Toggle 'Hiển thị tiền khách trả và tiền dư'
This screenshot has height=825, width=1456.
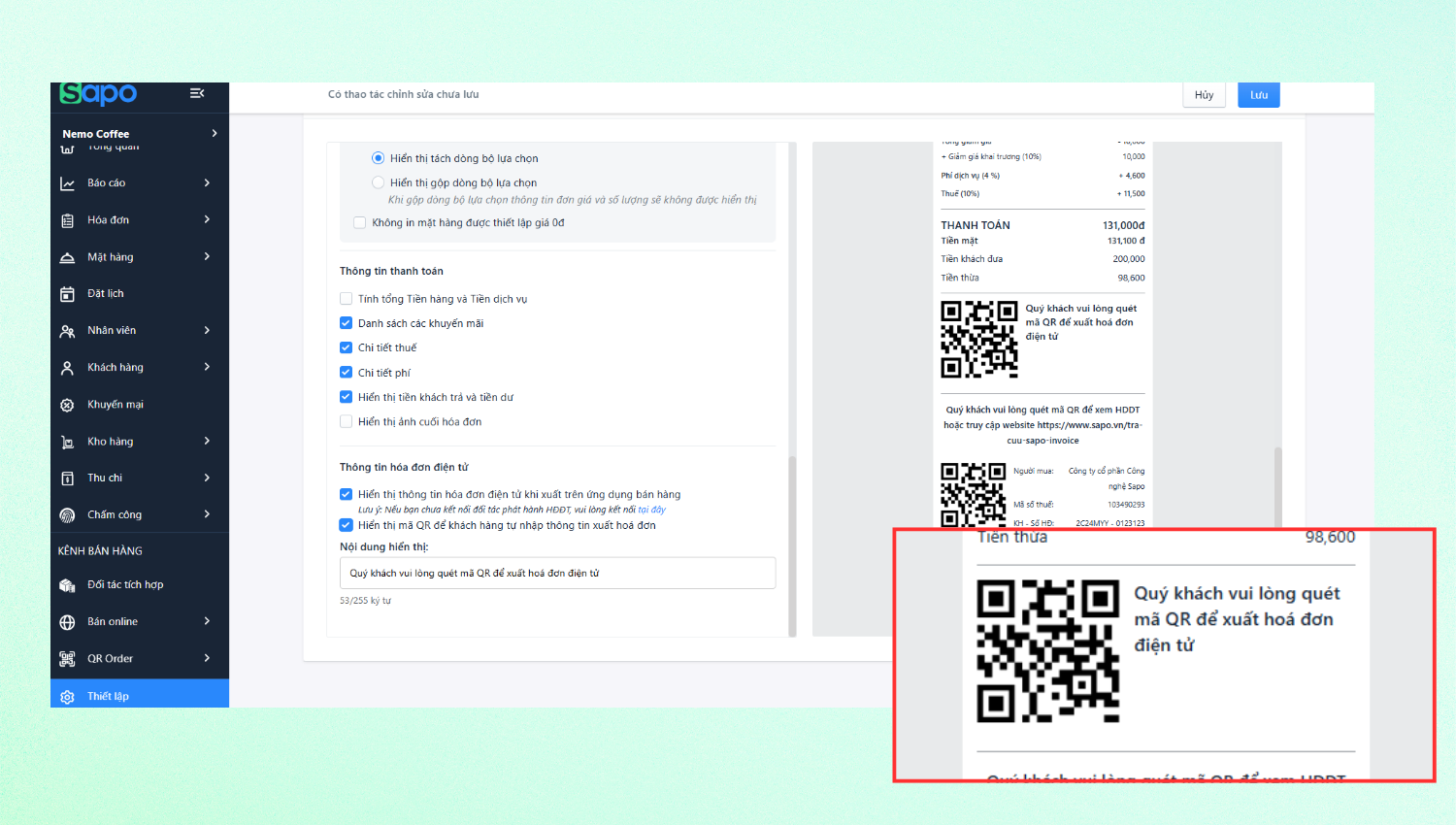pos(346,397)
